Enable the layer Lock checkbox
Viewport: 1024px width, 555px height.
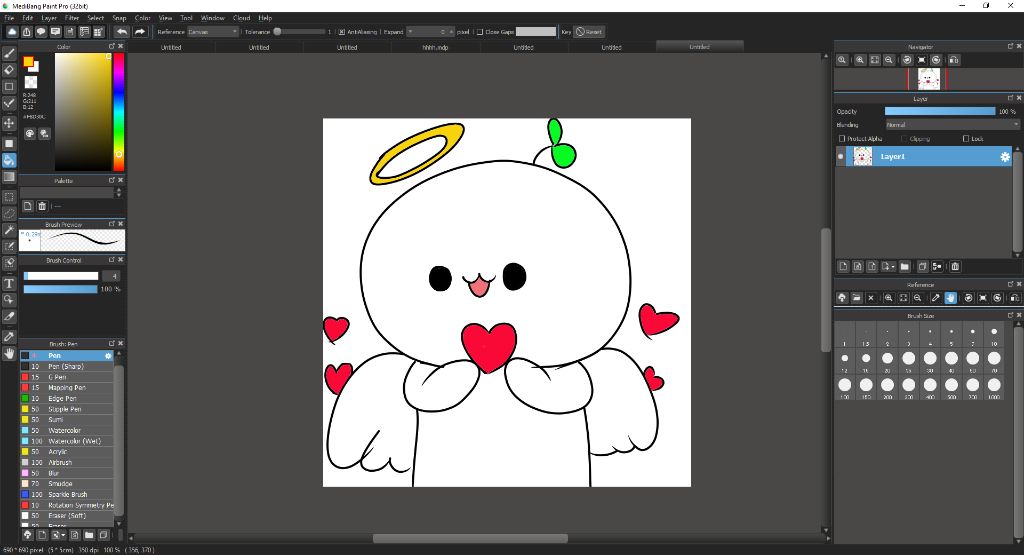tap(966, 138)
